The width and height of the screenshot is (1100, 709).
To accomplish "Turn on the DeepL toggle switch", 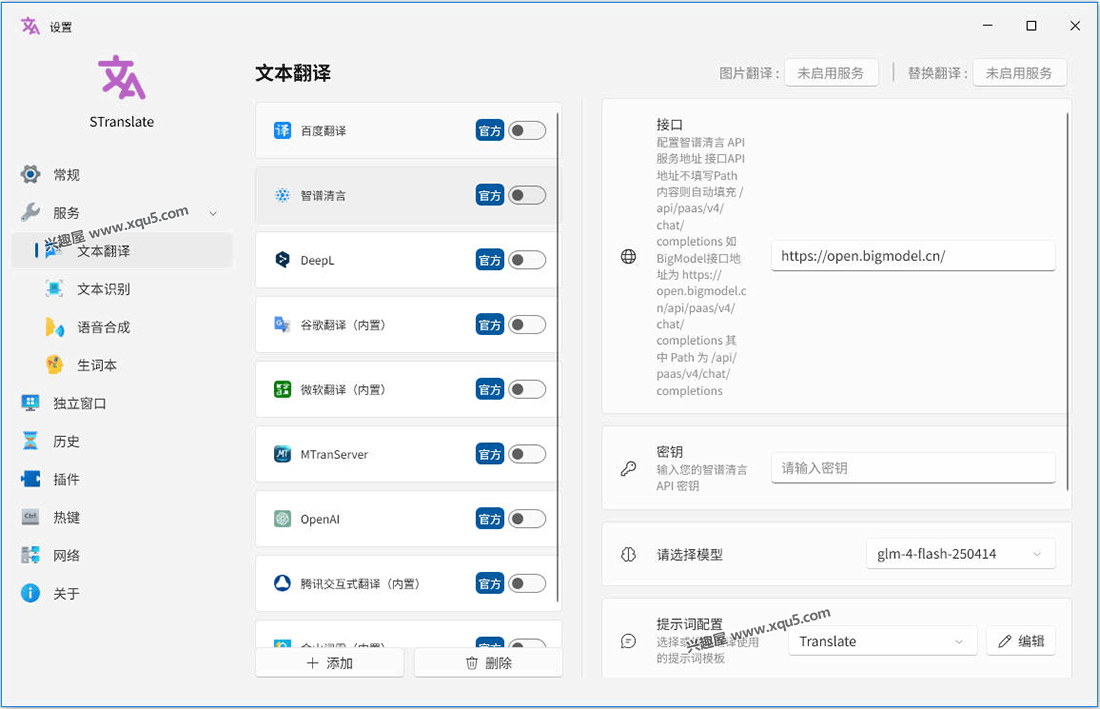I will tap(527, 260).
